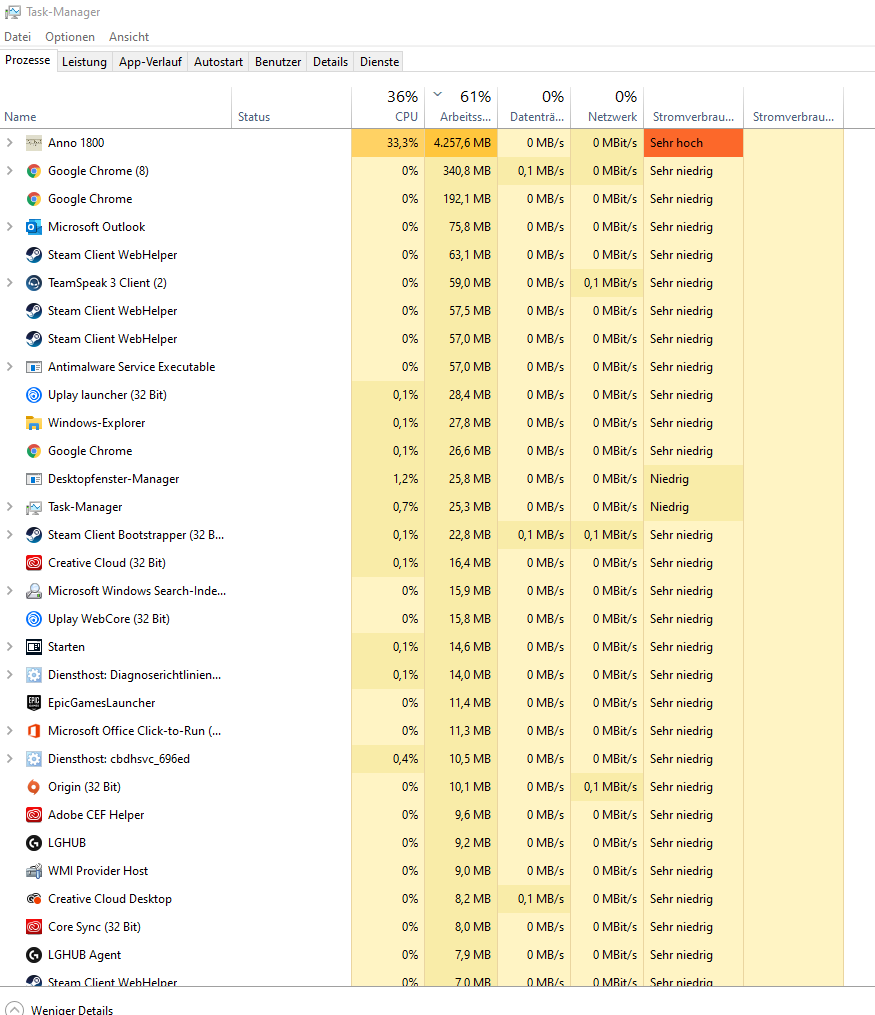Sort by Arbeitsspeicher column header
Image resolution: width=875 pixels, height=1015 pixels.
[x=461, y=107]
